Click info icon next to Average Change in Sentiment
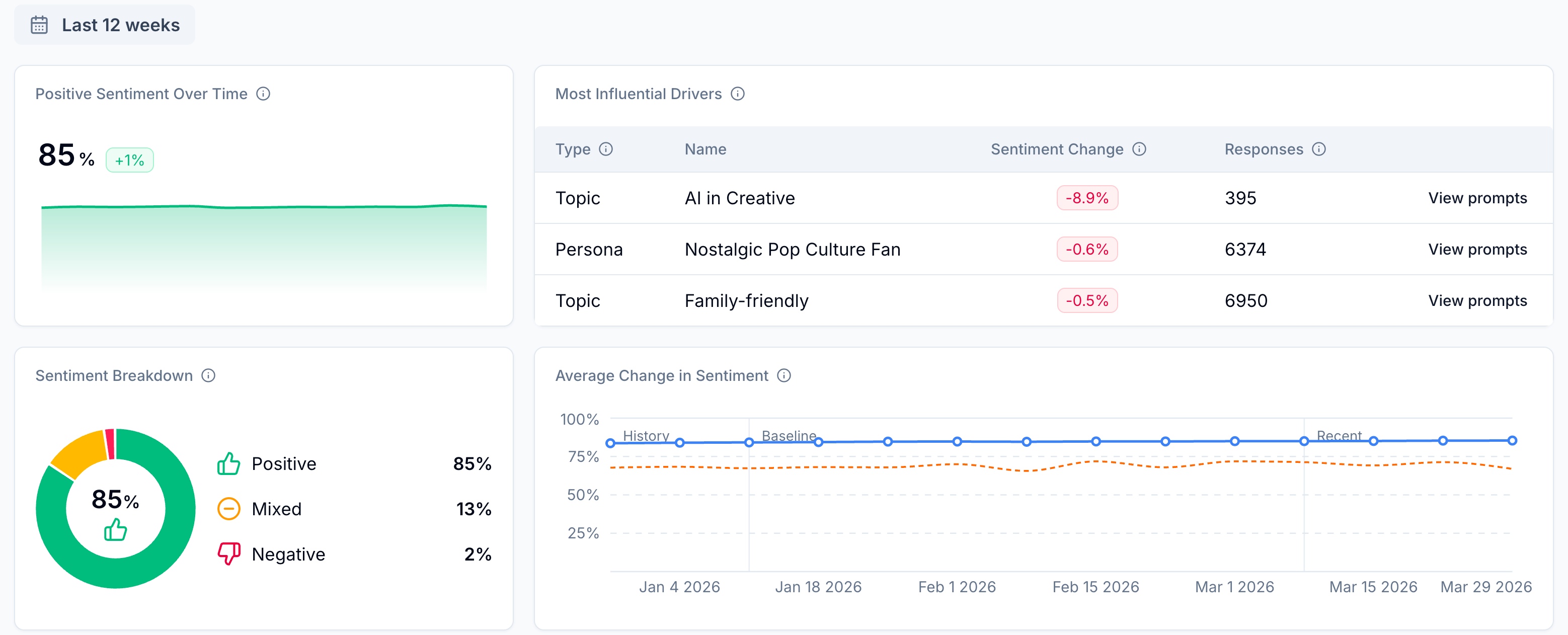1568x635 pixels. pyautogui.click(x=784, y=376)
